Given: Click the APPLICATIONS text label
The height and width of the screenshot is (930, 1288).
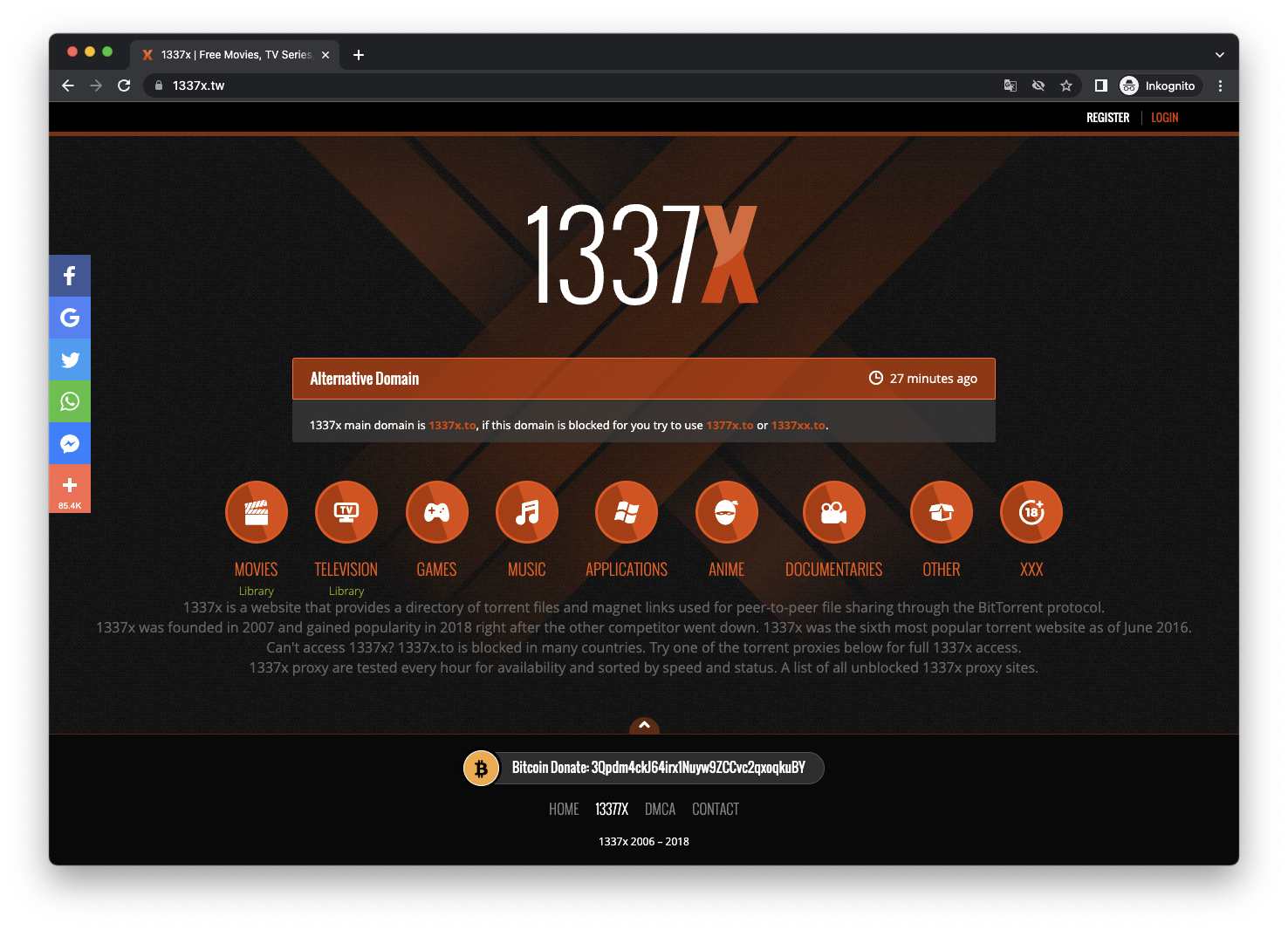Looking at the screenshot, I should (627, 570).
